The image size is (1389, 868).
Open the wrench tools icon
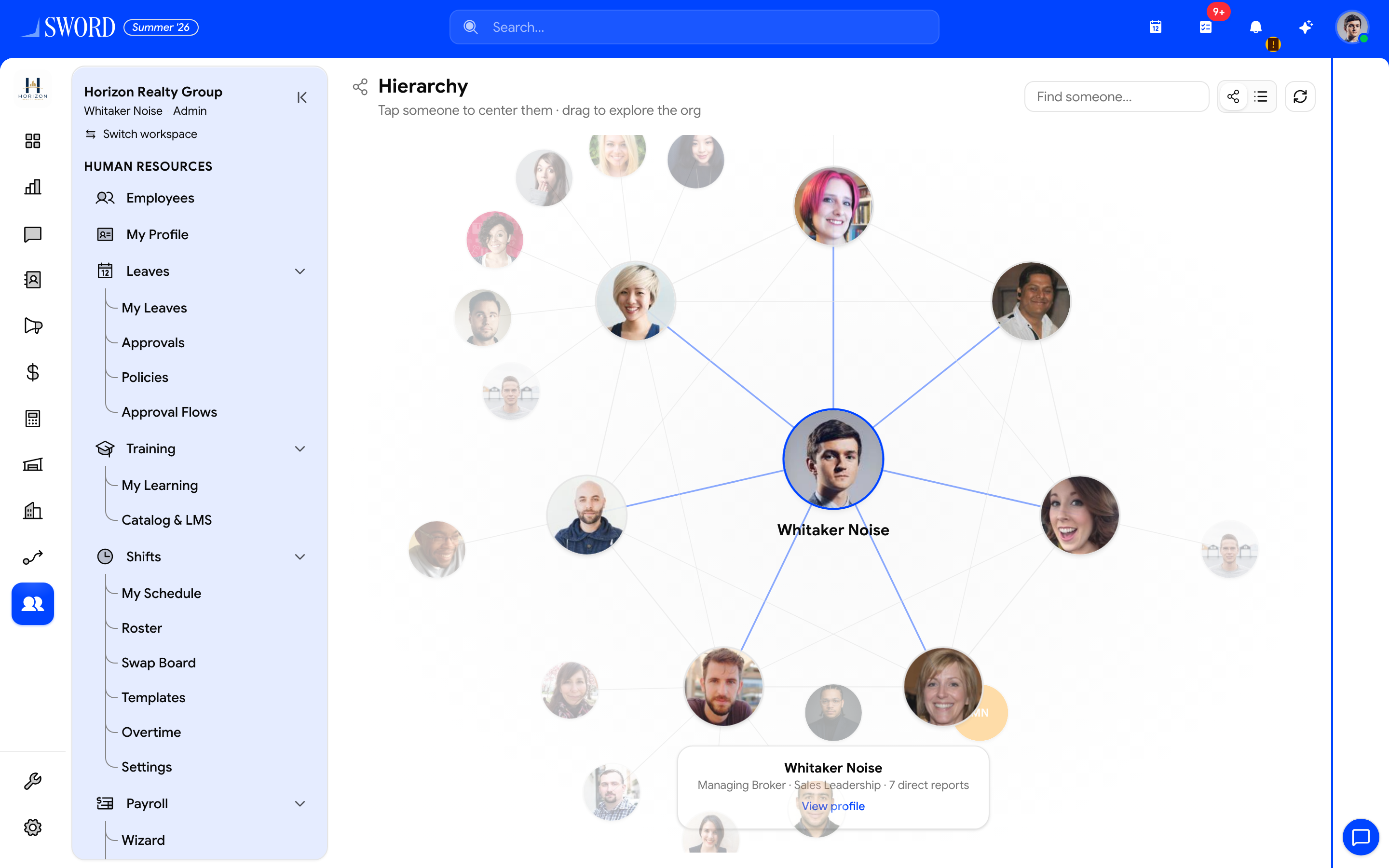(x=33, y=781)
